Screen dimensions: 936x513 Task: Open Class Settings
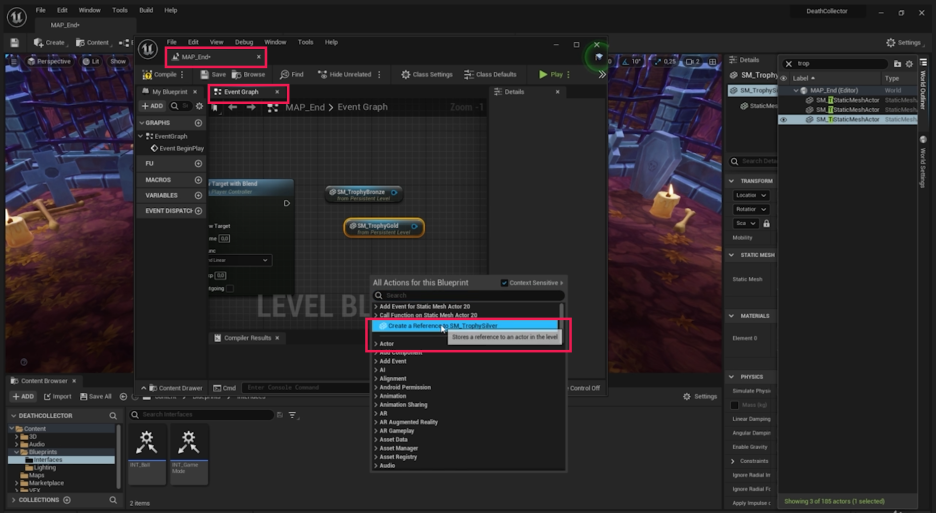[427, 75]
